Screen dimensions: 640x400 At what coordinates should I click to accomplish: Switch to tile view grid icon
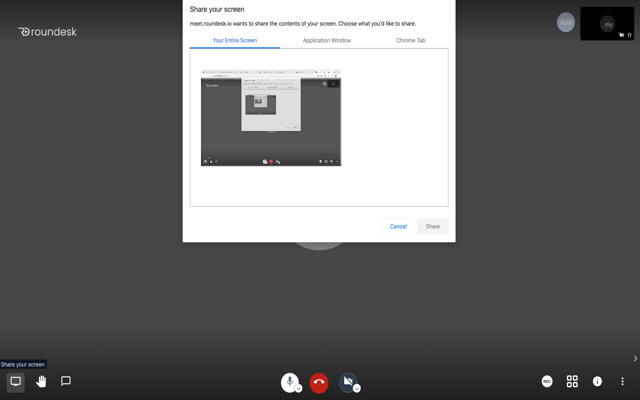pyautogui.click(x=572, y=381)
